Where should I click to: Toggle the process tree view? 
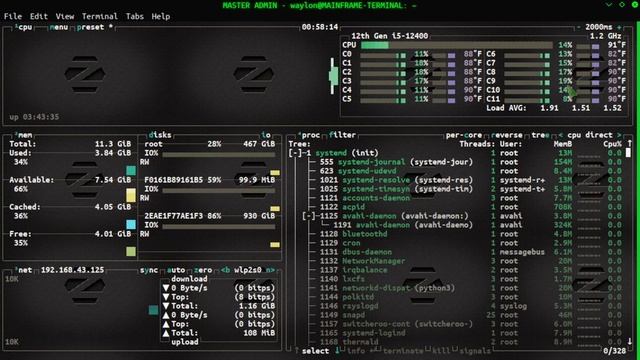540,135
